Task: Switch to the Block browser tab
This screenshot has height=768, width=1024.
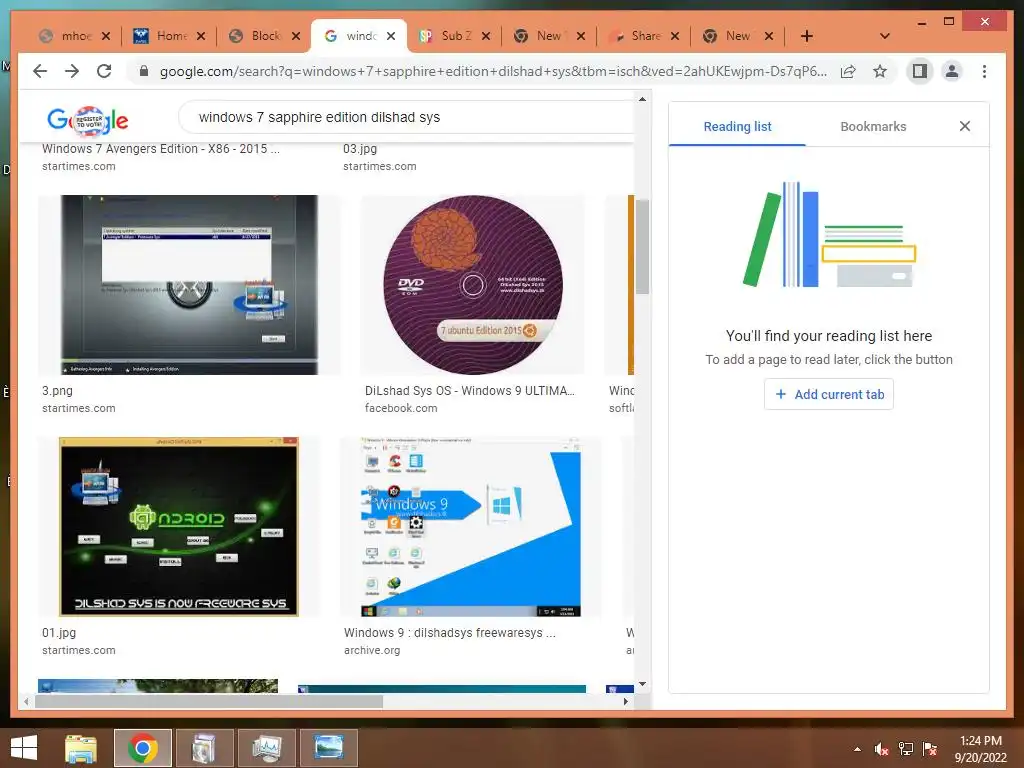Action: (x=256, y=36)
